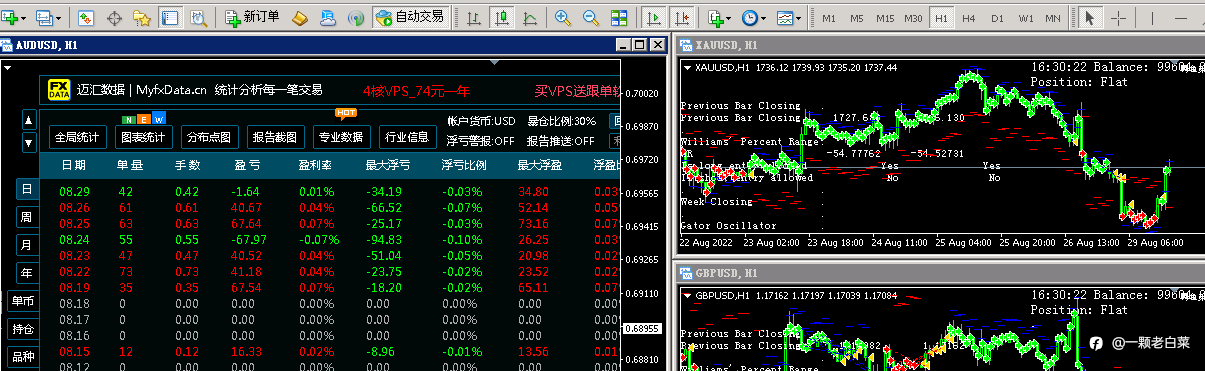Select the M1 timeframe
The width and height of the screenshot is (1205, 371).
pyautogui.click(x=829, y=18)
